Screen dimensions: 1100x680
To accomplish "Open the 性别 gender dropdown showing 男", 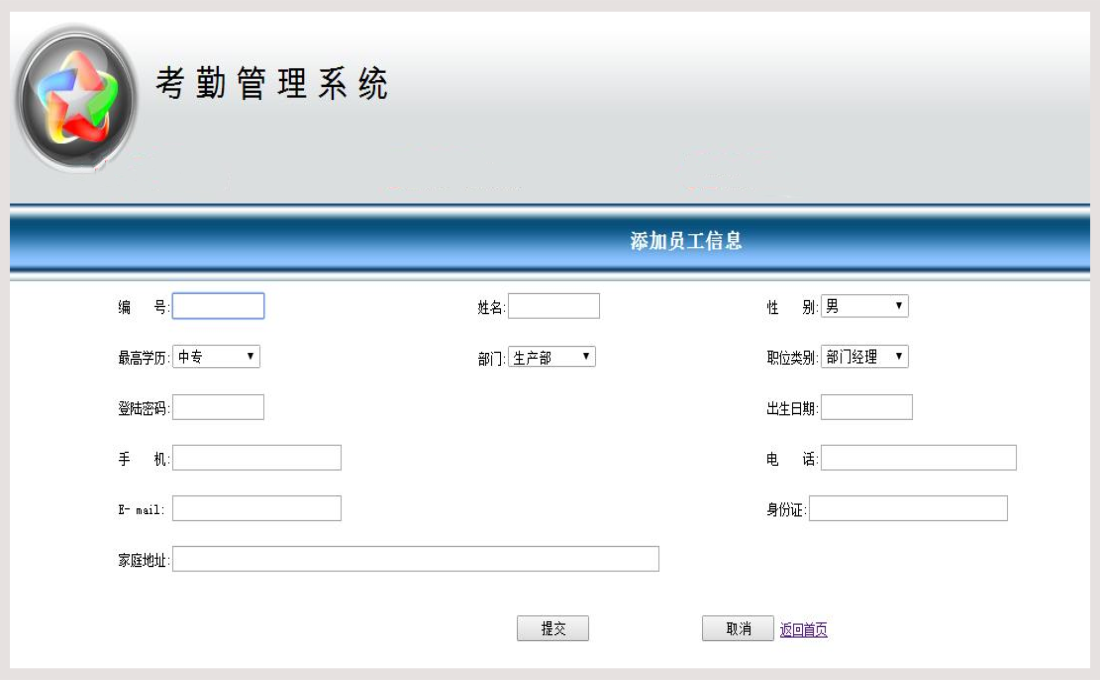I will tap(864, 306).
